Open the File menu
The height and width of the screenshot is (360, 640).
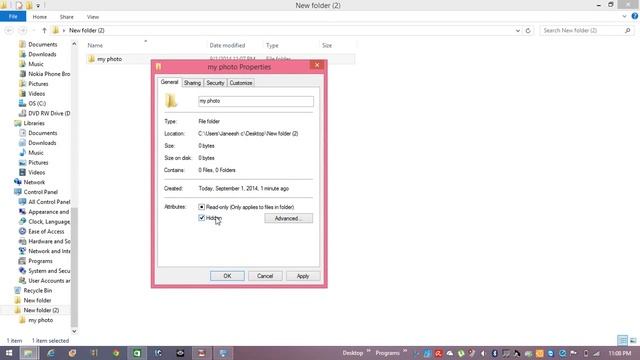coord(13,17)
